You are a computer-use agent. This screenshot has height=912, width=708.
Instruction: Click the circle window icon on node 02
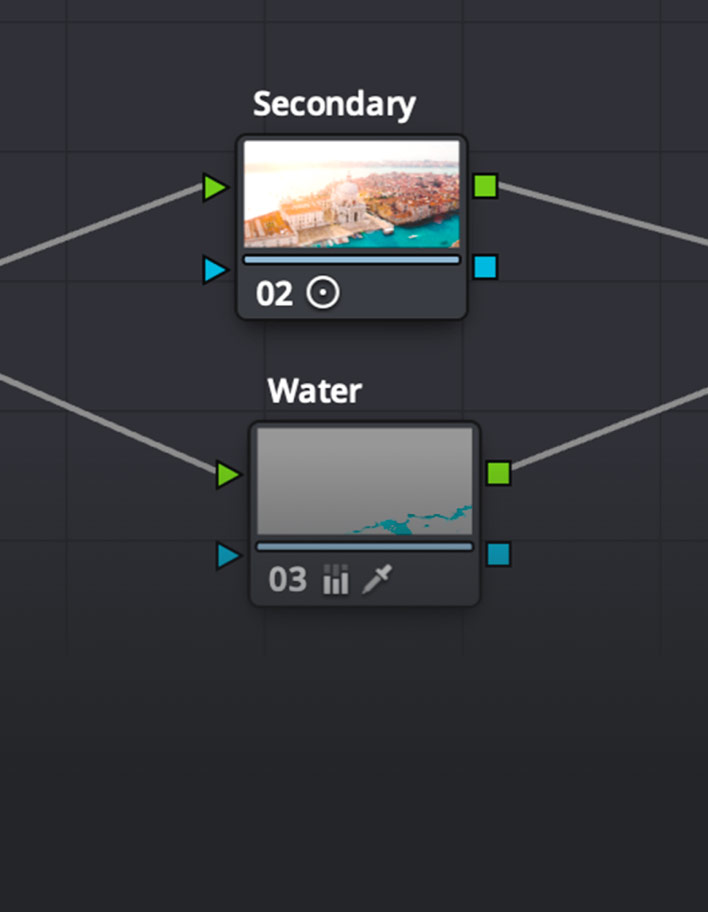pyautogui.click(x=322, y=293)
